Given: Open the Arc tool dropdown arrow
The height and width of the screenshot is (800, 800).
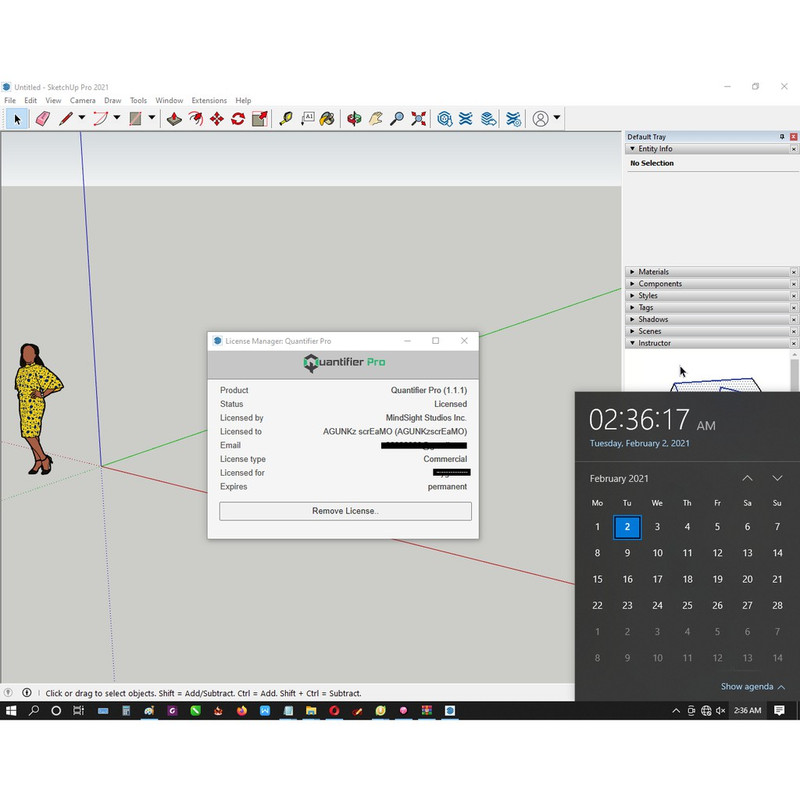Looking at the screenshot, I should (117, 118).
